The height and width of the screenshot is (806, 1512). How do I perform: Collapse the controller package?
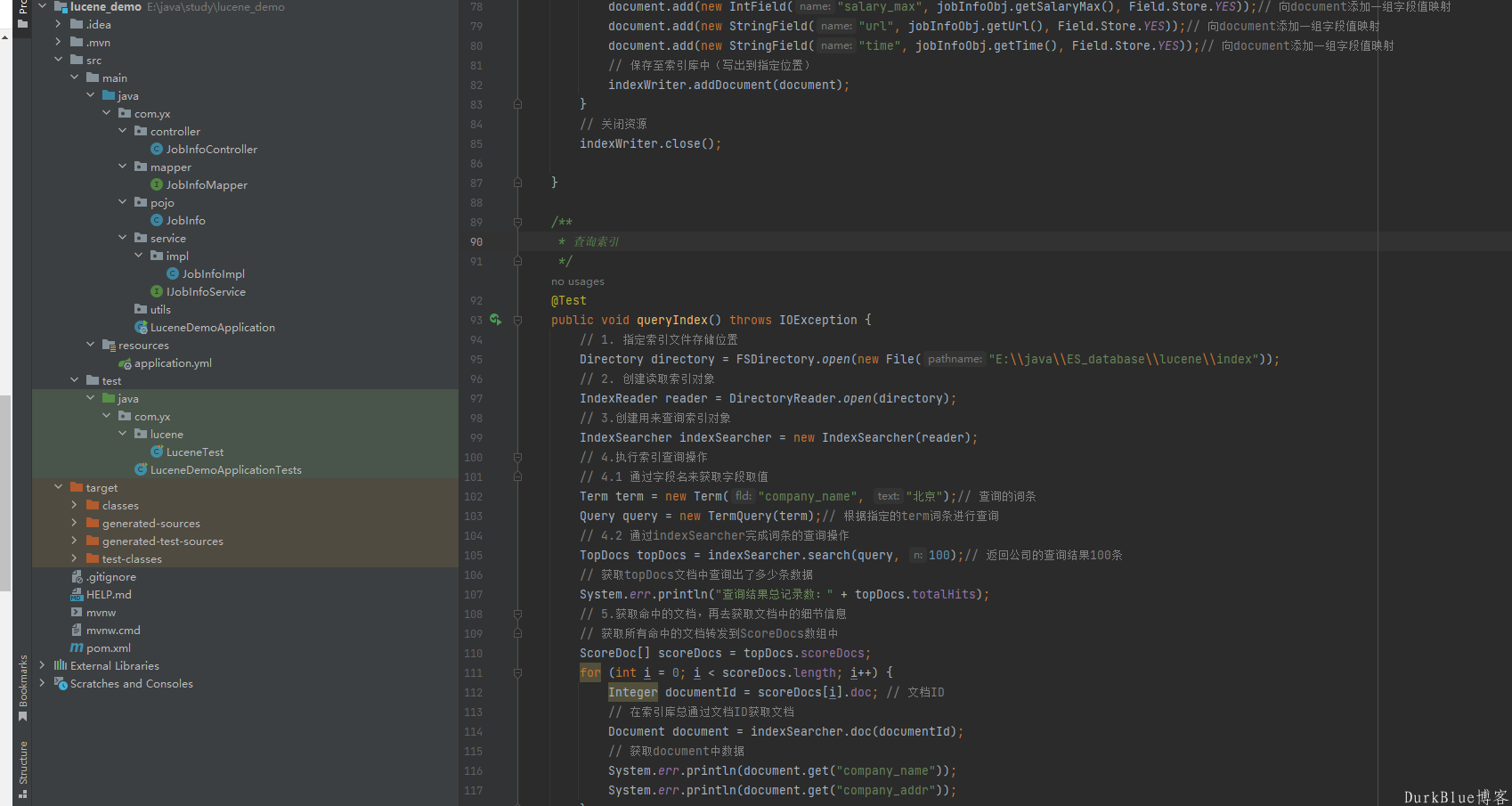click(122, 131)
